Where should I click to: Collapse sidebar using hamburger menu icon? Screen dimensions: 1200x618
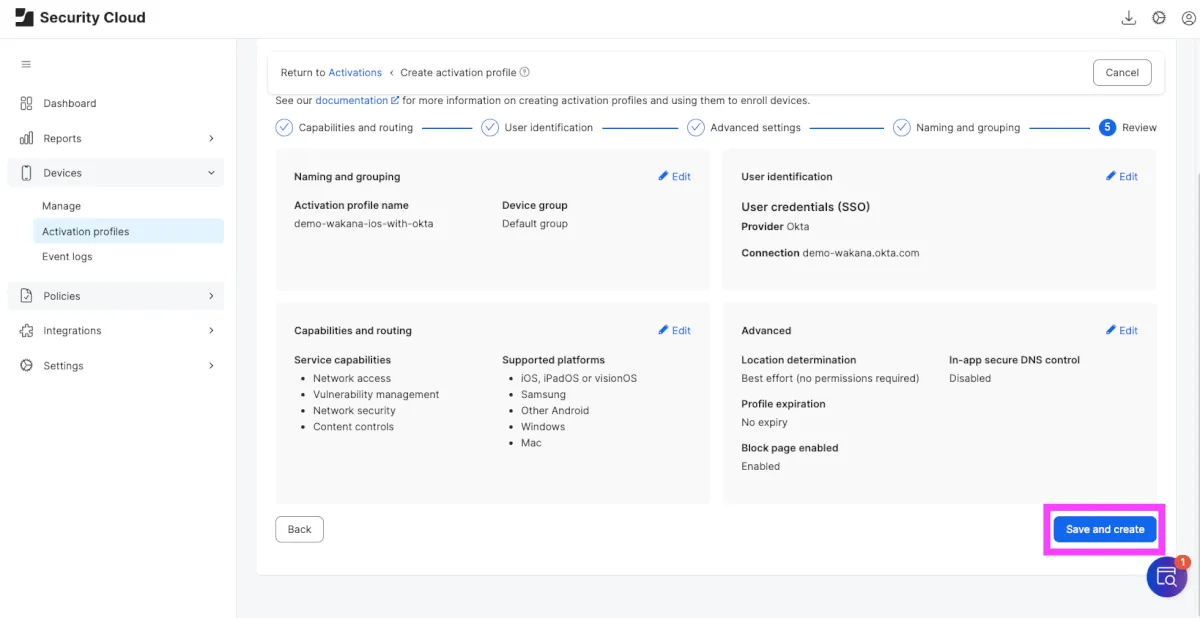tap(26, 64)
